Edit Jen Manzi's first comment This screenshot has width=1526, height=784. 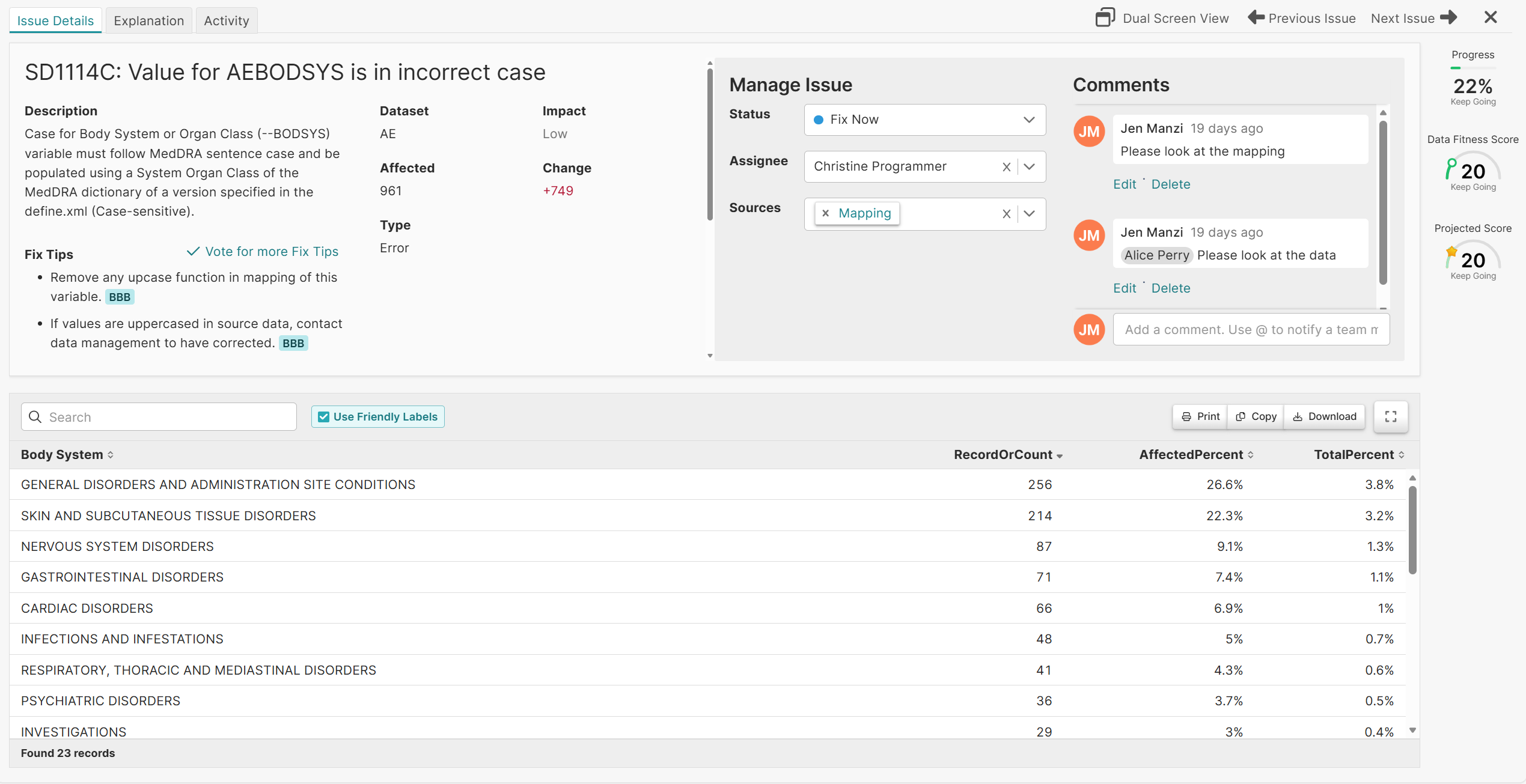click(x=1125, y=184)
